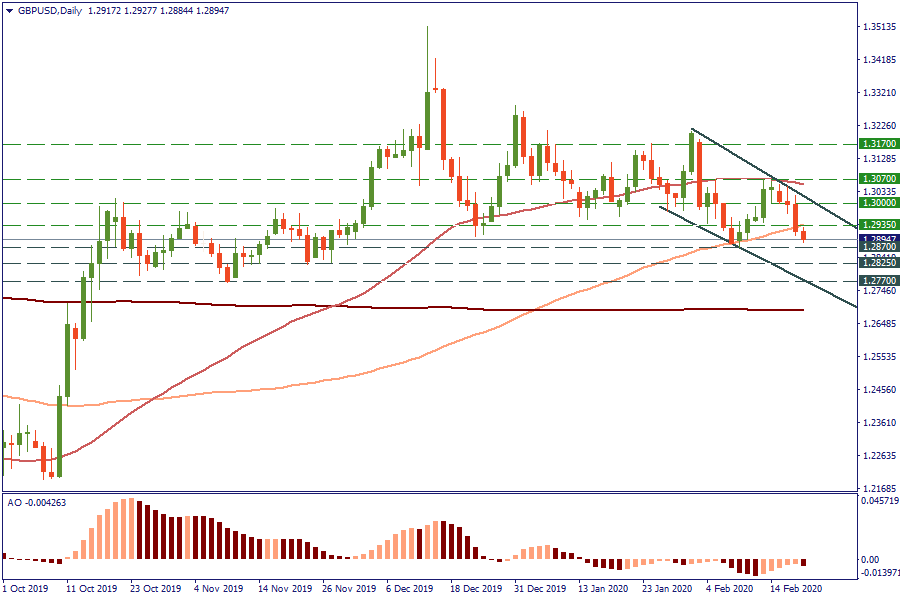The image size is (900, 600).
Task: Select the 1.30700 resistance level label
Action: pyautogui.click(x=878, y=179)
